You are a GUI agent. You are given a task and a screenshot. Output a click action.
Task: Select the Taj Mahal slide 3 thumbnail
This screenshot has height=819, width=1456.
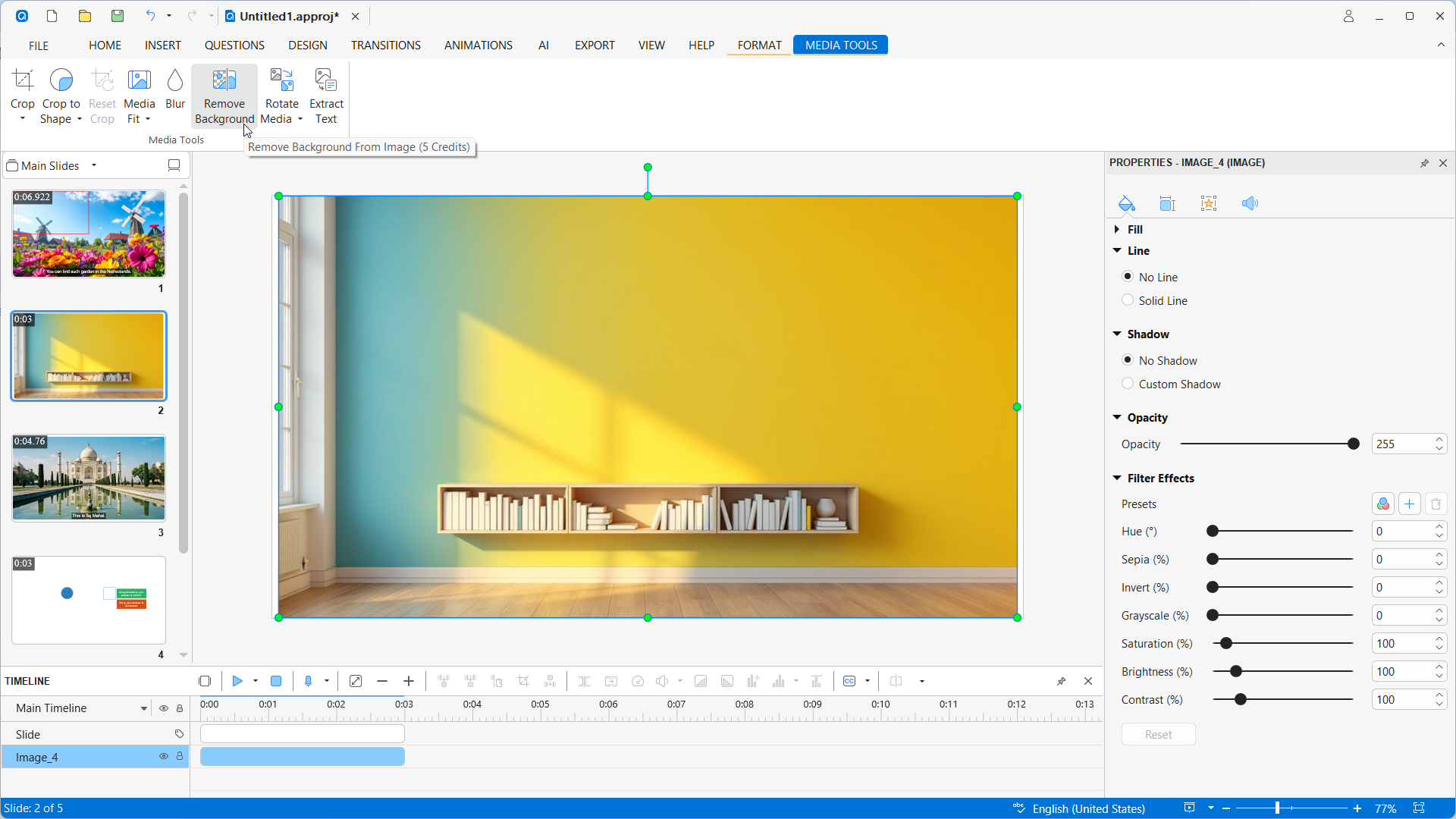click(89, 478)
